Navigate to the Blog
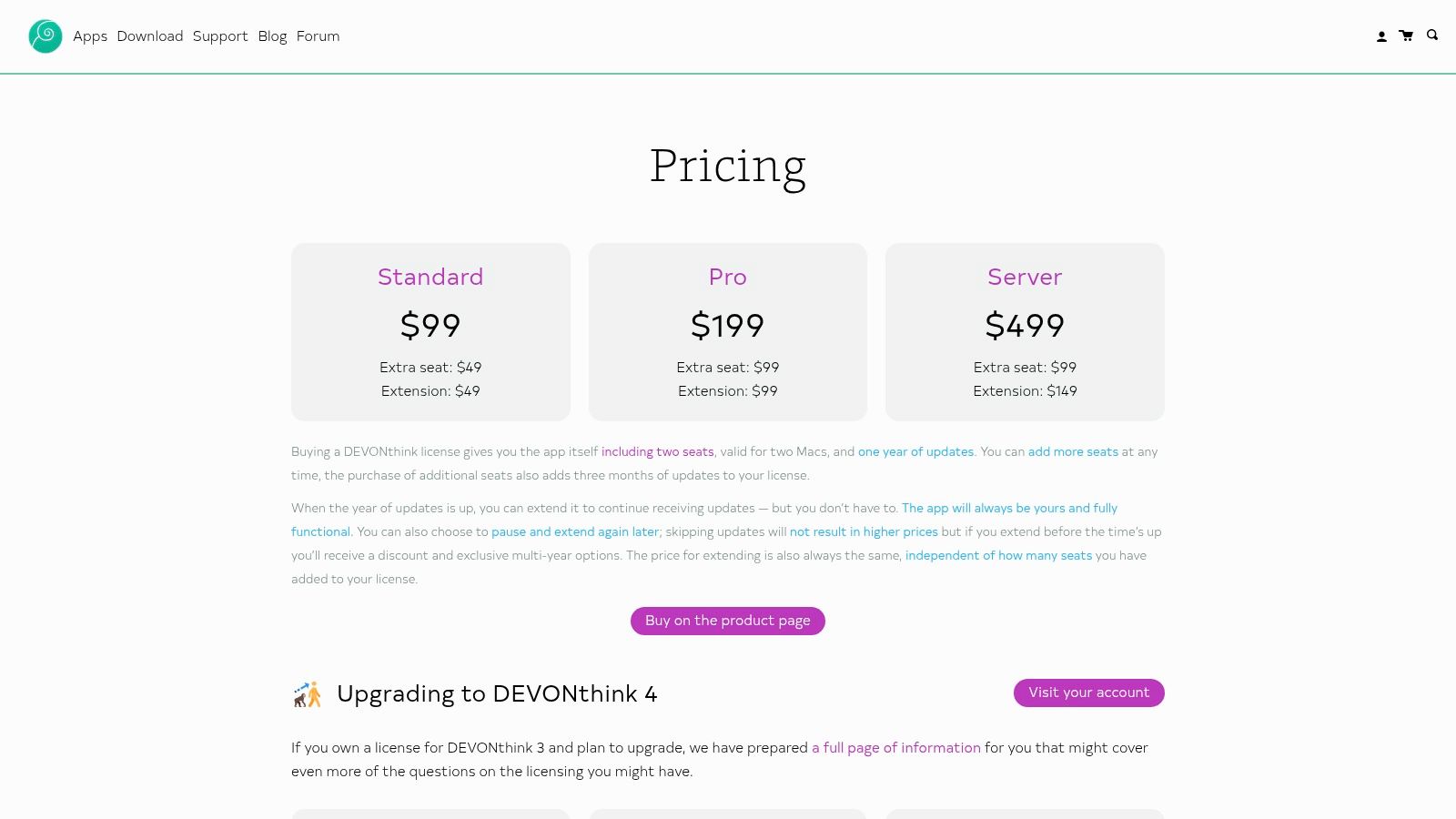Viewport: 1456px width, 819px height. pyautogui.click(x=272, y=36)
